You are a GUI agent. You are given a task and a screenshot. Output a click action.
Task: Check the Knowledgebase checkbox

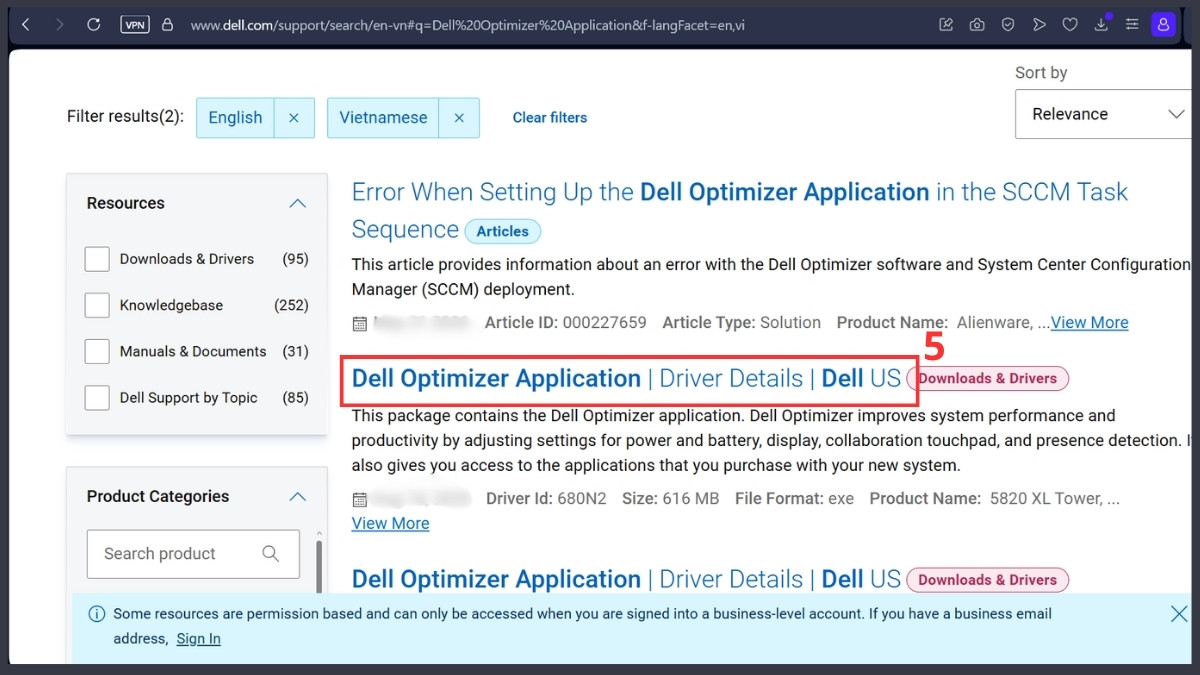(97, 305)
